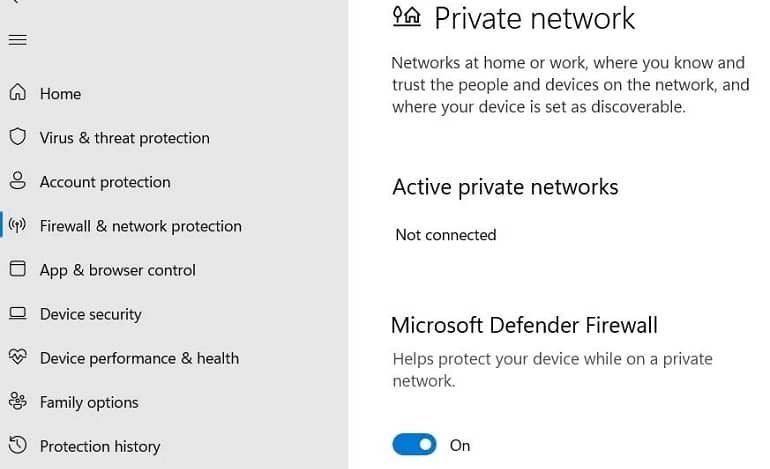Click the Device security laptop icon
Screen dimensions: 770x469
click(x=18, y=313)
